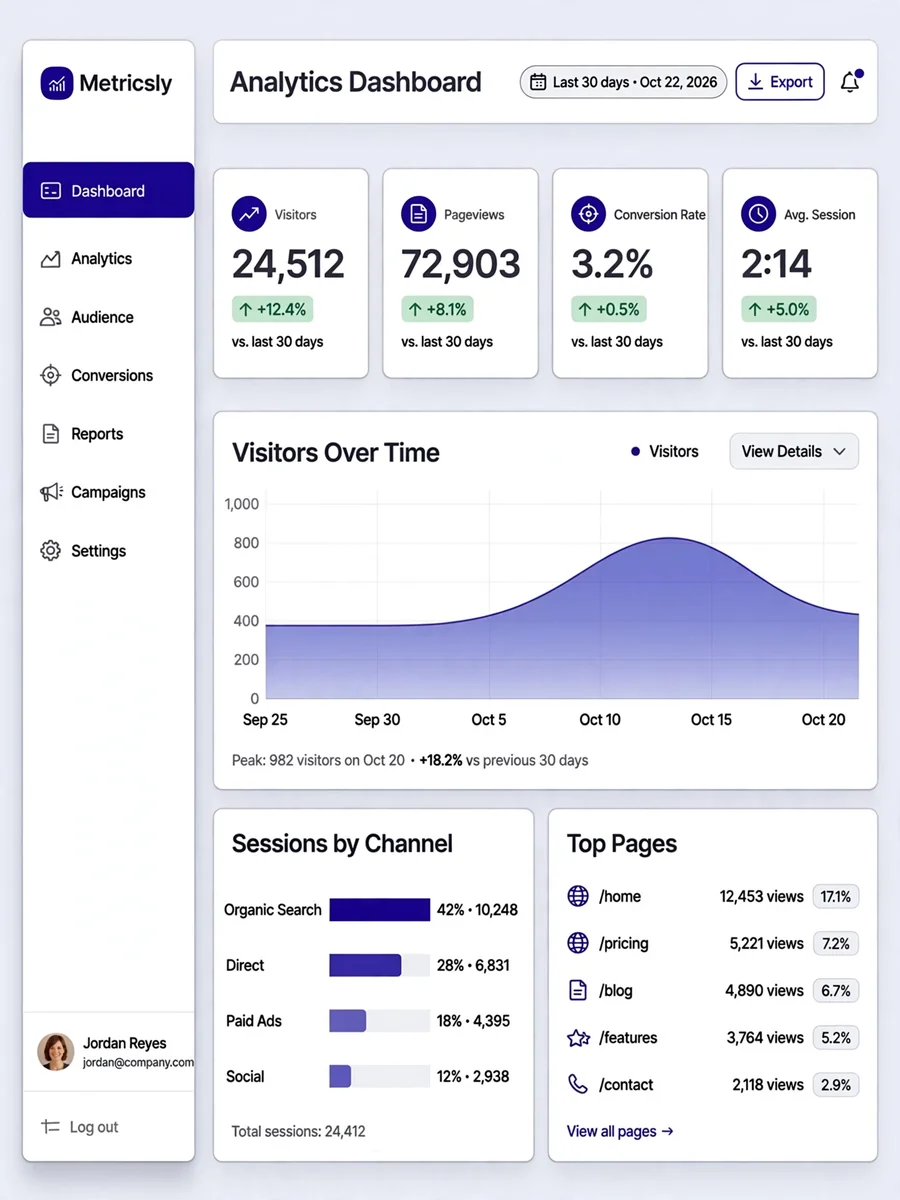
Task: Click the megaphone icon for Campaigns
Action: [51, 492]
